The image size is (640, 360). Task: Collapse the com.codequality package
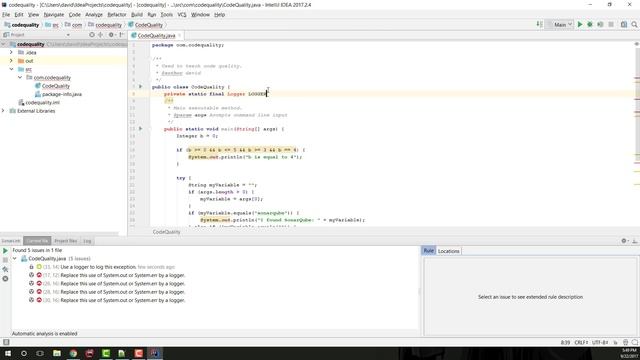[x=20, y=78]
